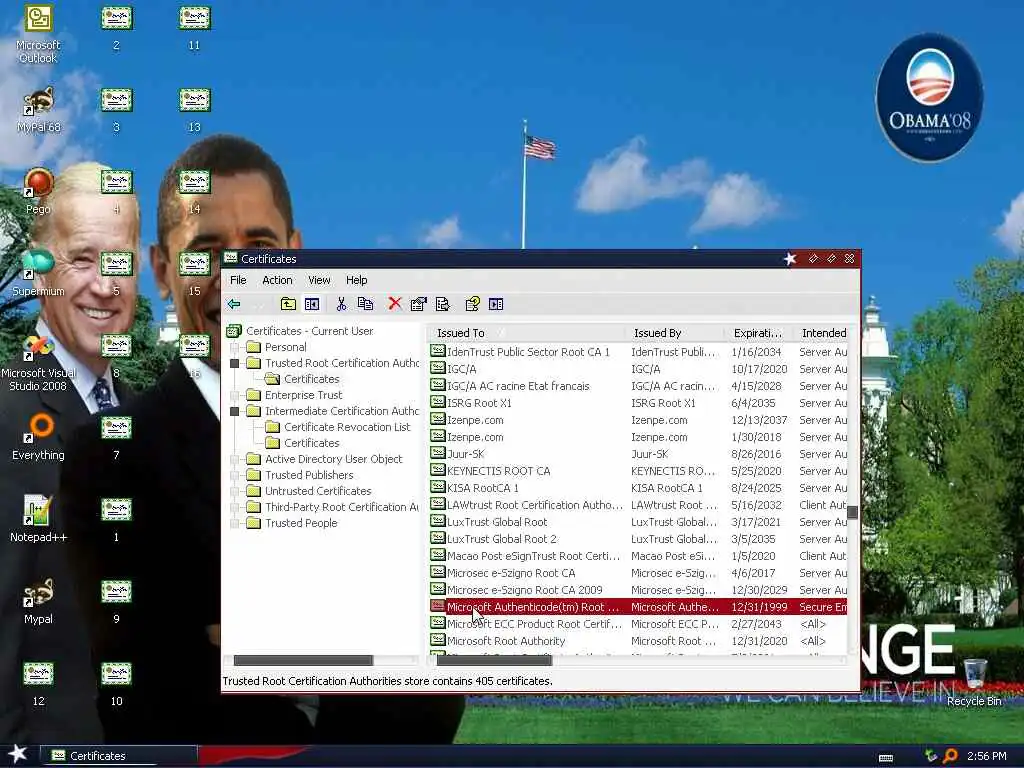Select the certificate file named 10 on desktop
Image resolution: width=1024 pixels, height=768 pixels.
pyautogui.click(x=116, y=683)
